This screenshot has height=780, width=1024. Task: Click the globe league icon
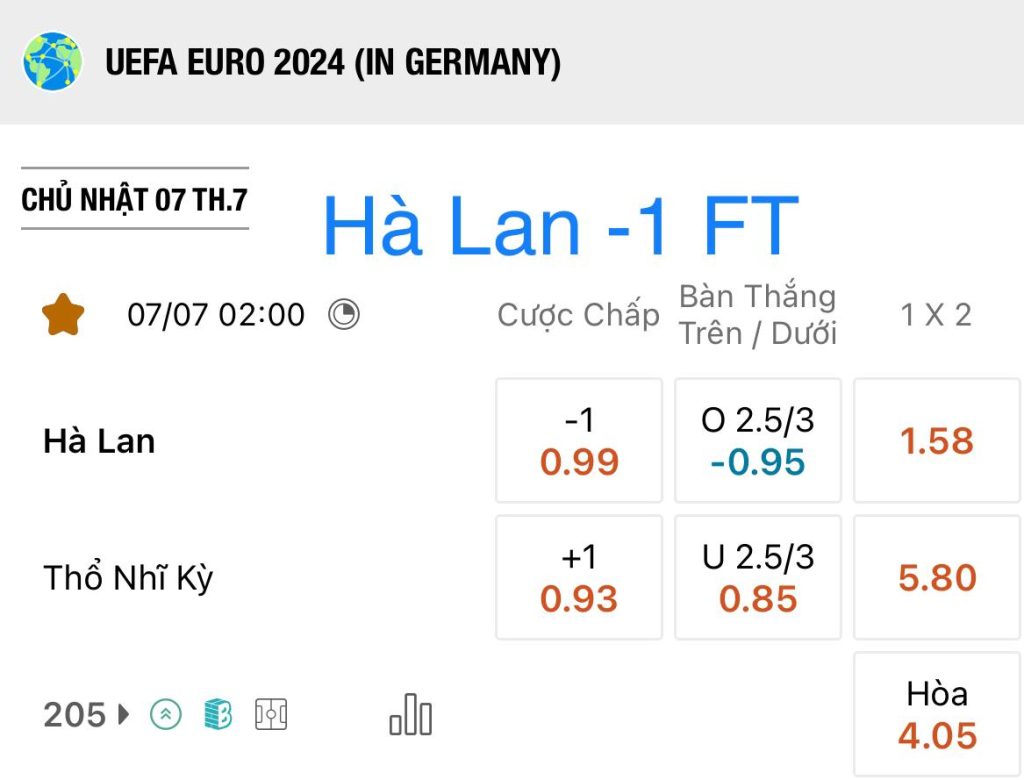coord(52,61)
